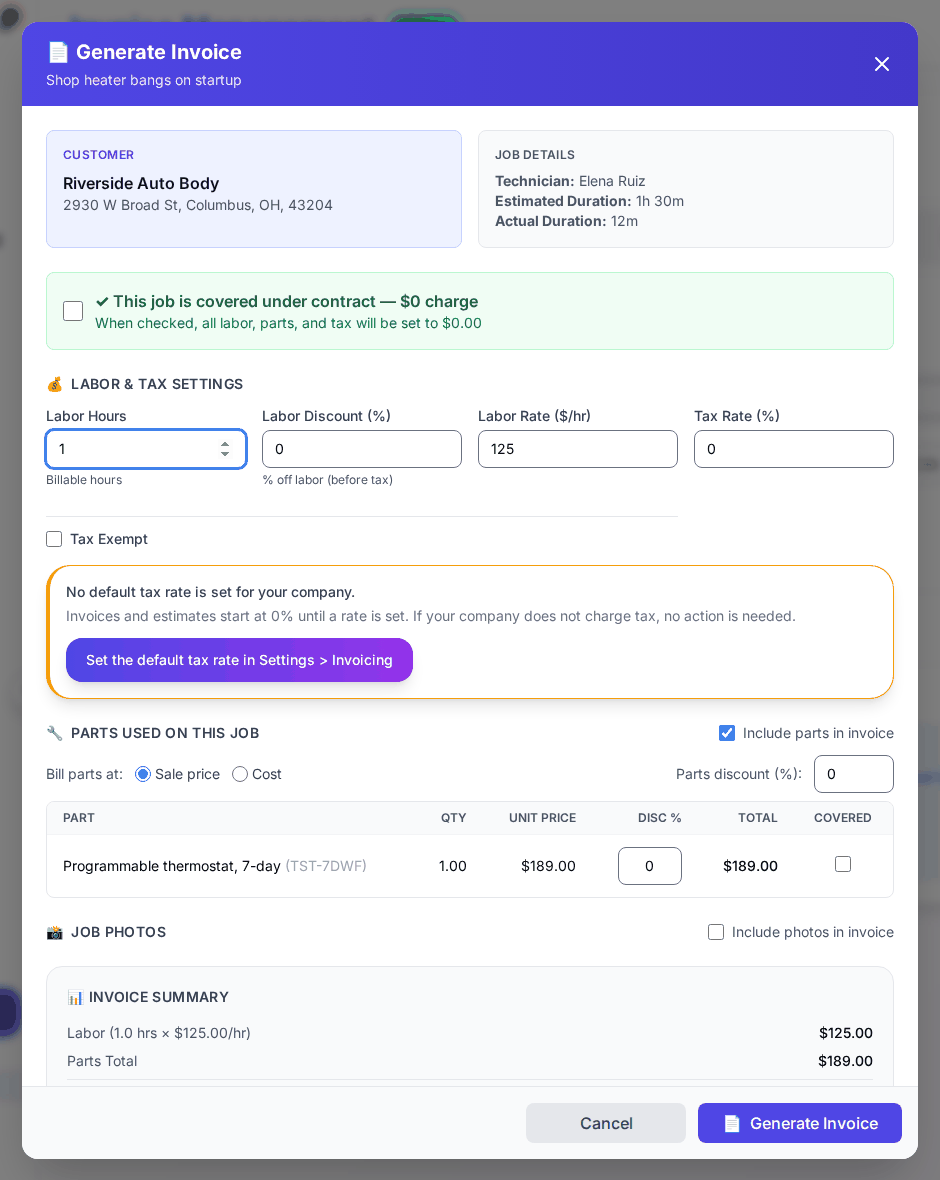Click the COVERED column header

(843, 818)
